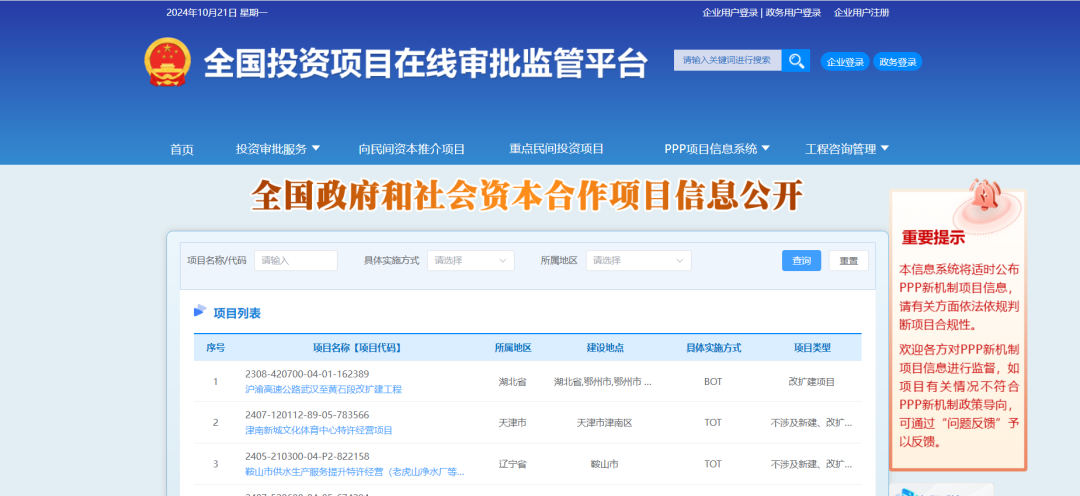This screenshot has height=496, width=1080.
Task: Expand the 工程咨询管理 dropdown menu
Action: coord(847,149)
